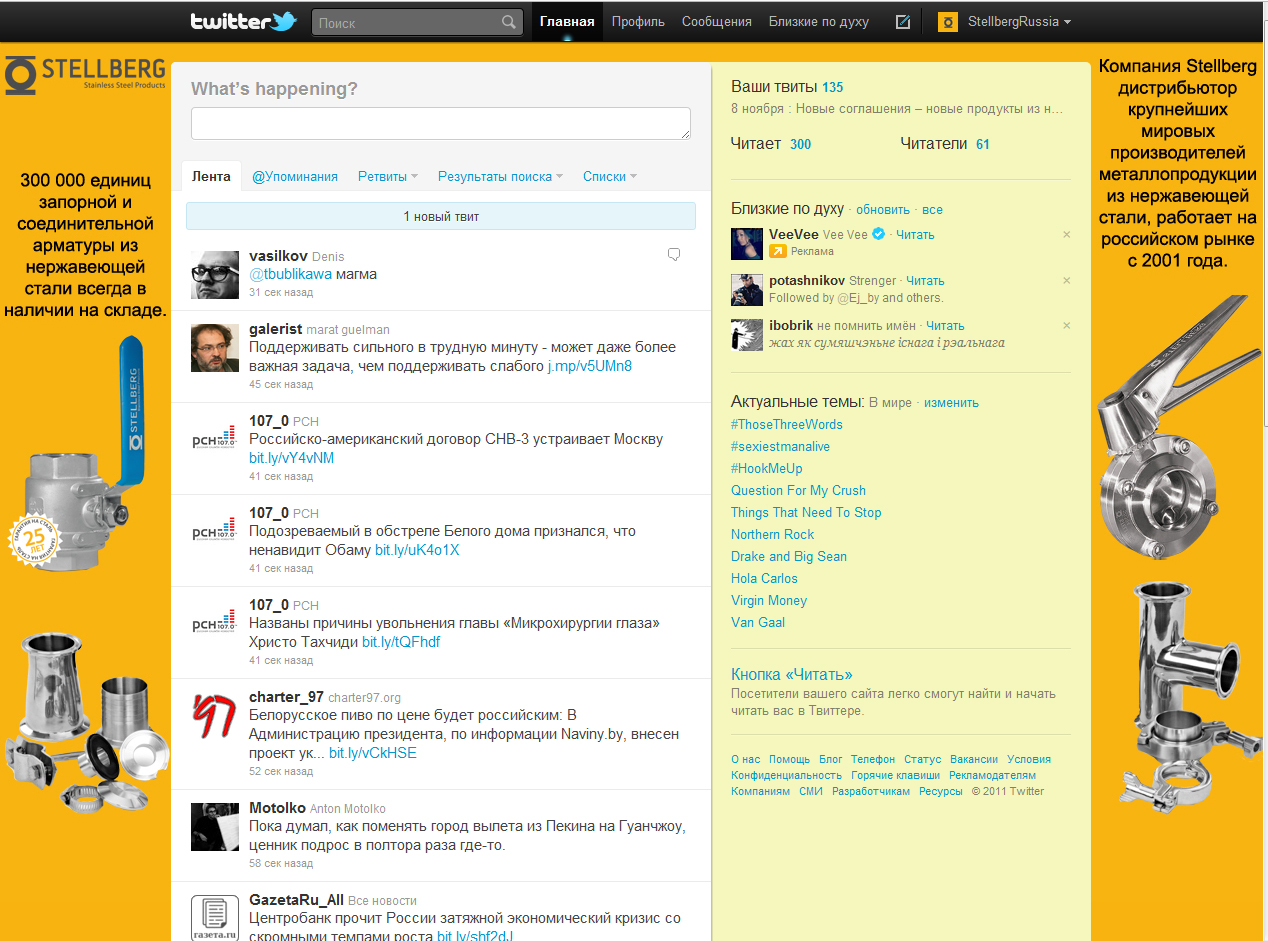Follow ibobrik via Читать link

point(945,326)
